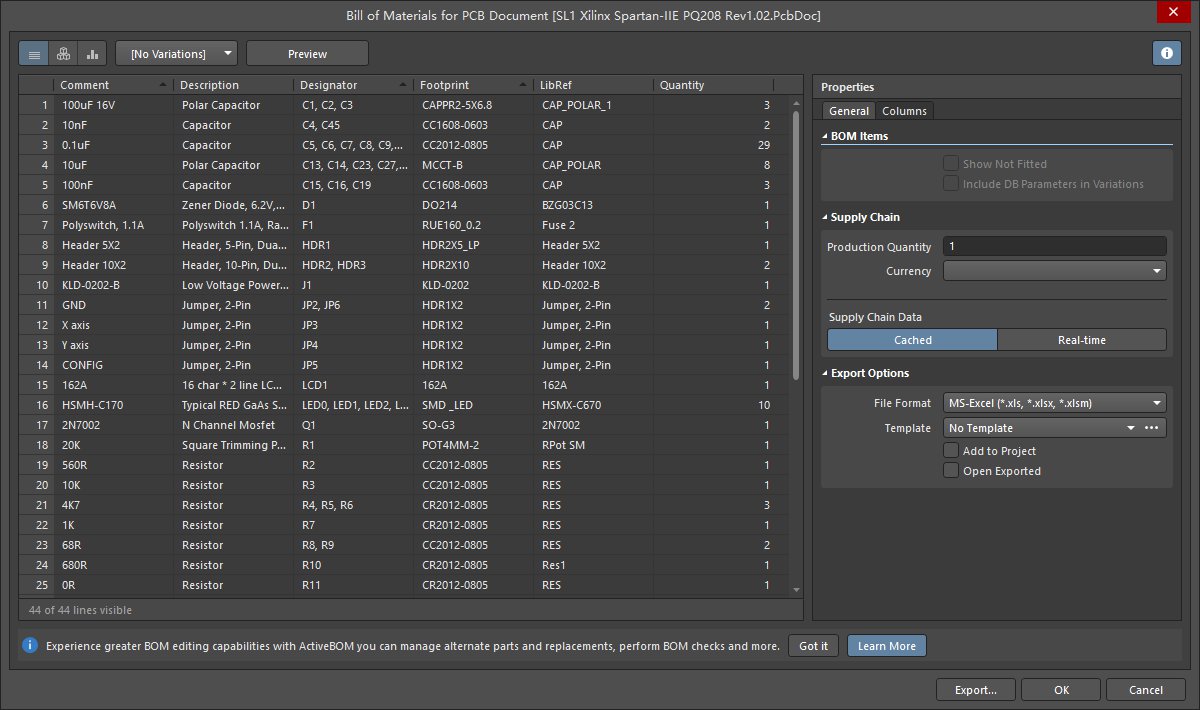Dismiss notification with Got it
Screen dimensions: 1200x710
pyautogui.click(x=813, y=646)
